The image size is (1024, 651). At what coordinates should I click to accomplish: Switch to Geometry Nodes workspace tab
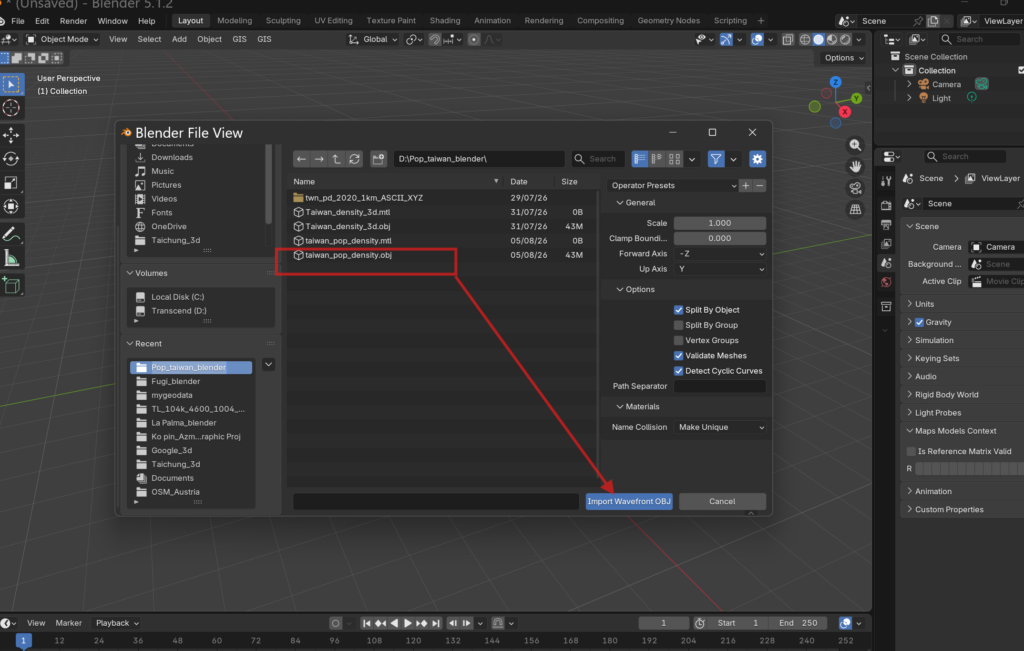[668, 21]
